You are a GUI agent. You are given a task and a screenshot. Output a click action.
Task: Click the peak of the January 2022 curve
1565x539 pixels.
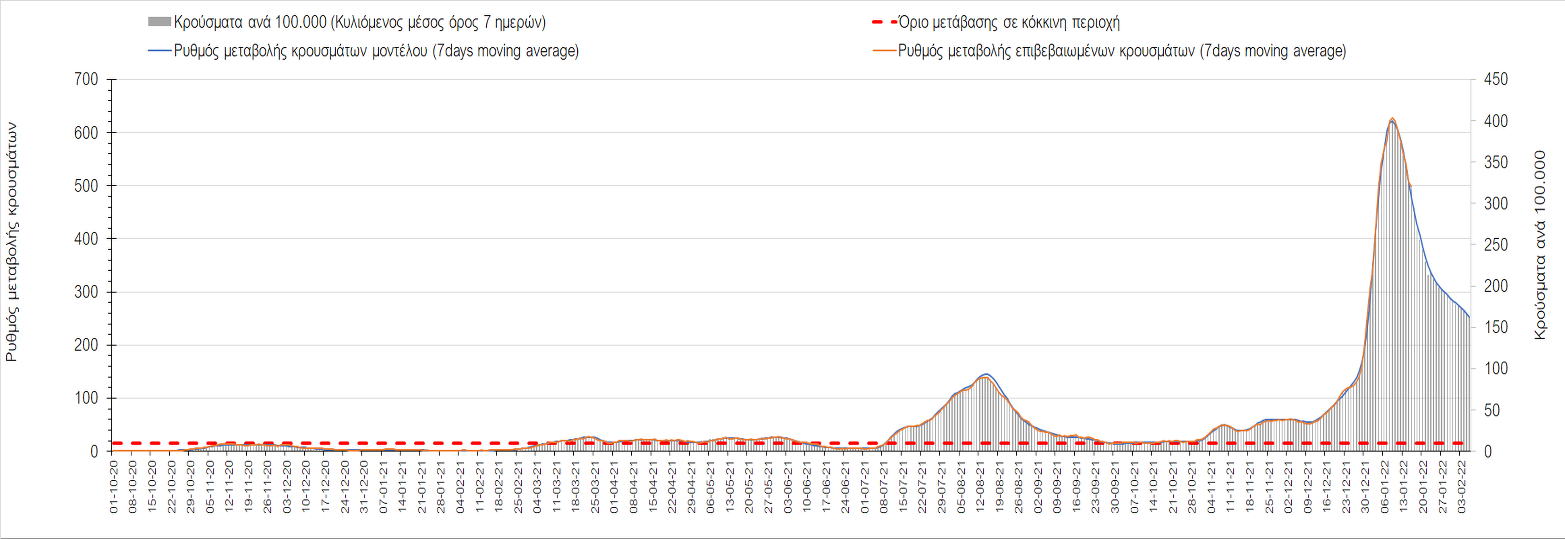[1392, 119]
